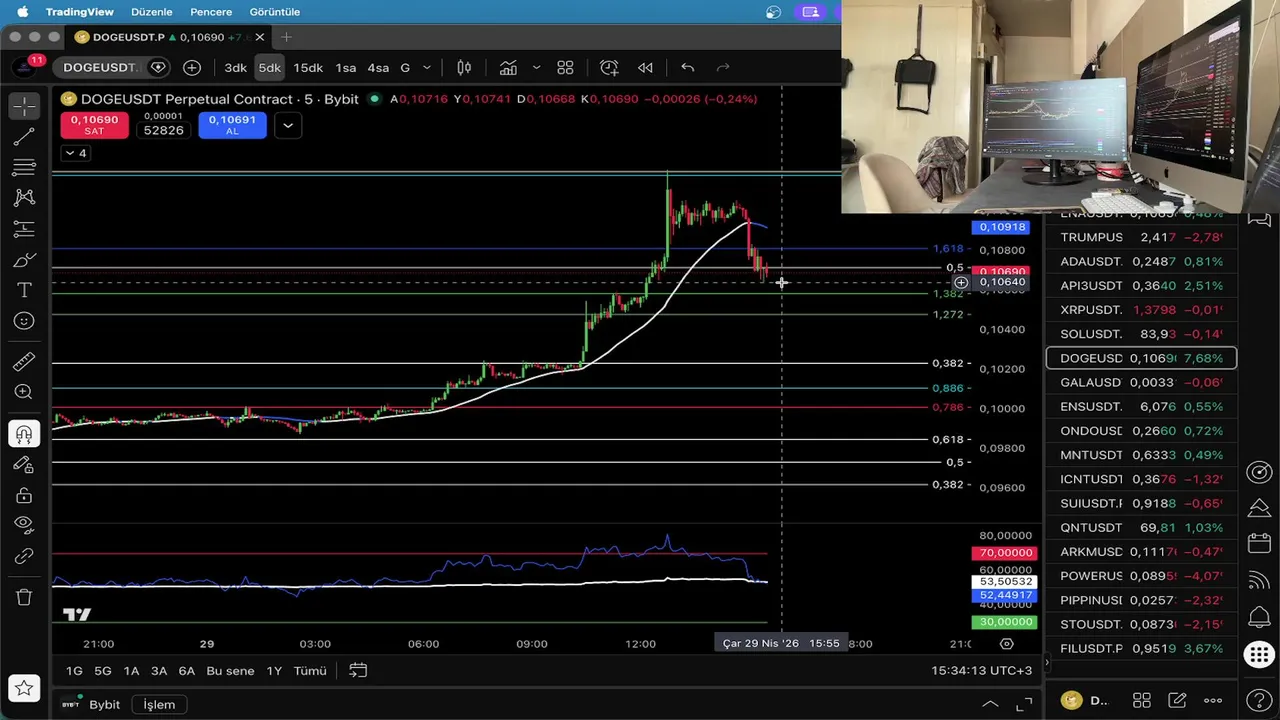Switch to the 1sa timeframe

346,68
